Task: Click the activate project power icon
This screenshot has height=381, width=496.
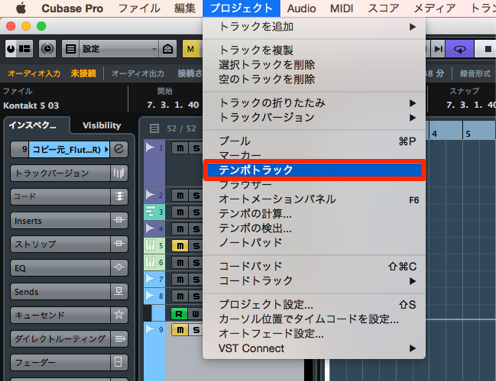Action: 11,49
